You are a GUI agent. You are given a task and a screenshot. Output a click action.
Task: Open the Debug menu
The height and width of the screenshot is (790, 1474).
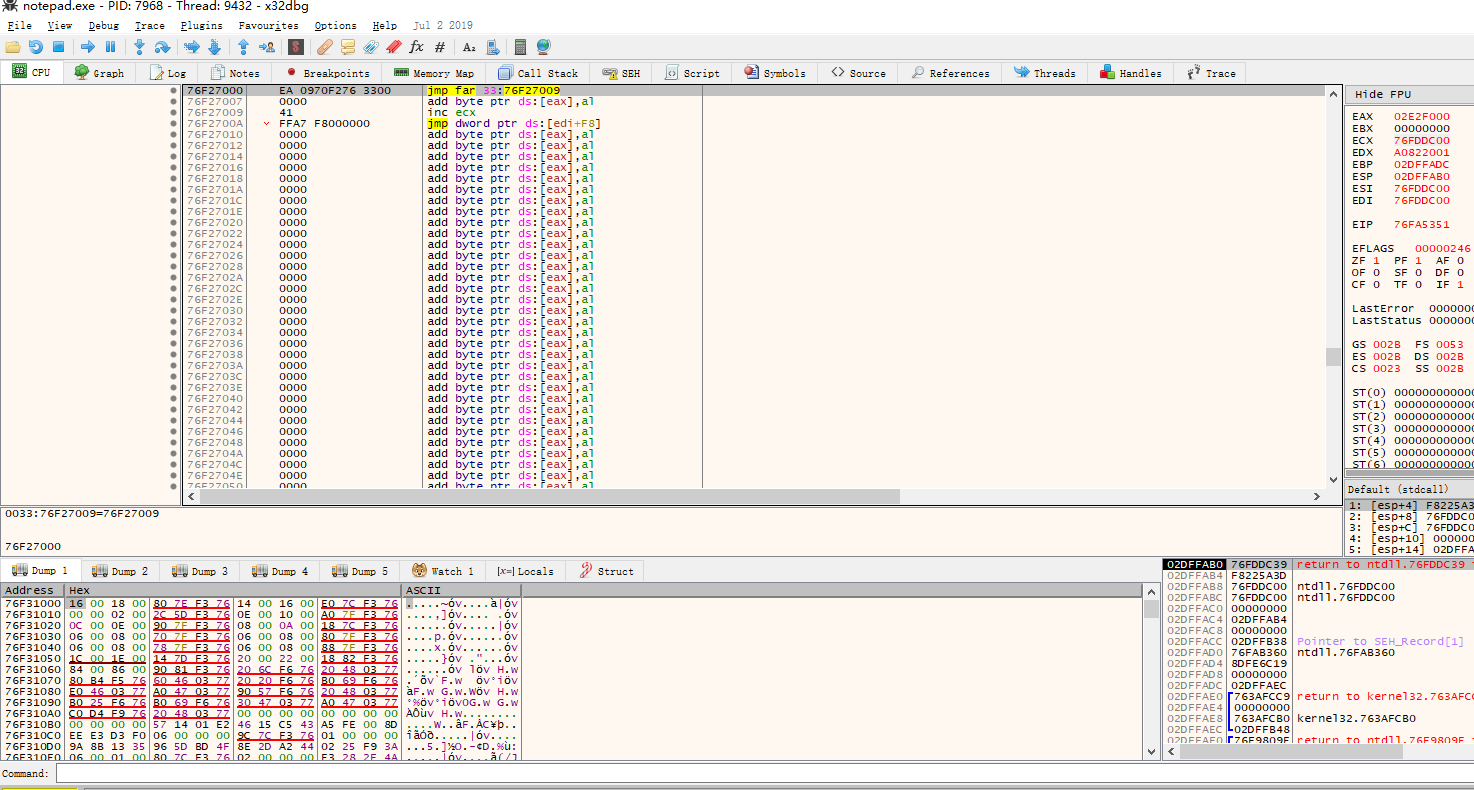point(103,25)
